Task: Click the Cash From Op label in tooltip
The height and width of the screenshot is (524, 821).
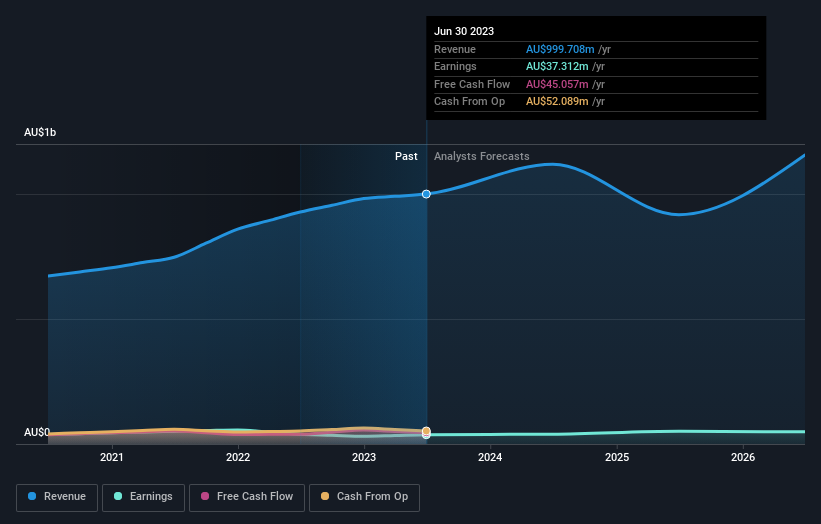Action: (x=470, y=102)
